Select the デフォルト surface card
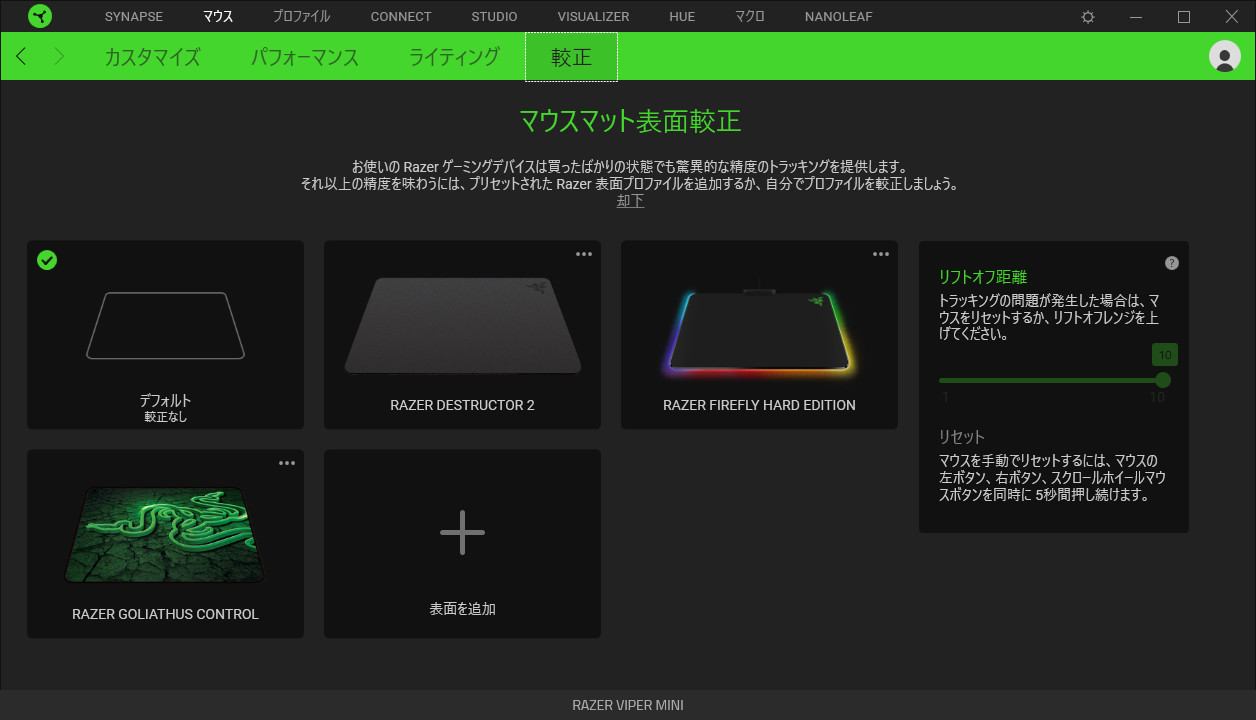This screenshot has width=1256, height=720. tap(165, 335)
